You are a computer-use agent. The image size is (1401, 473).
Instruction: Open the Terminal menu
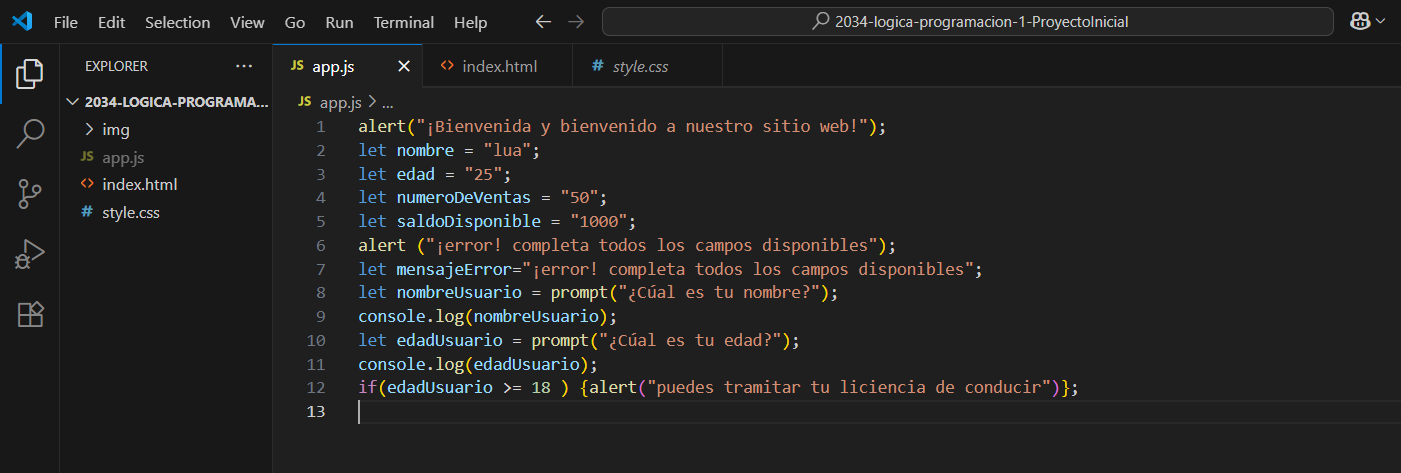pyautogui.click(x=404, y=22)
